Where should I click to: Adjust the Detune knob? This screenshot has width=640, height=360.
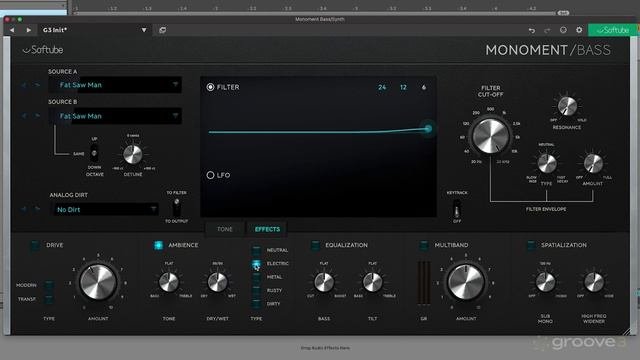pyautogui.click(x=133, y=155)
